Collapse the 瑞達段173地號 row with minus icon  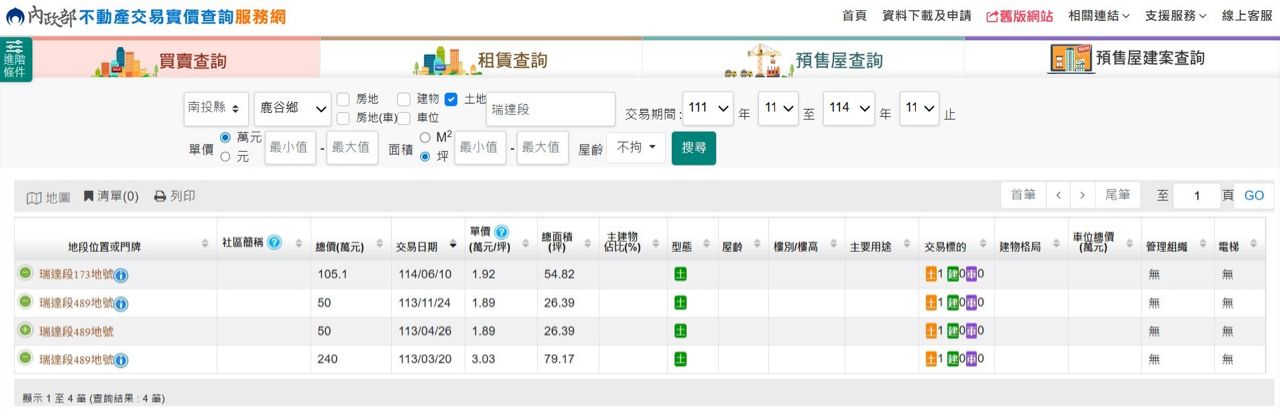tap(25, 274)
